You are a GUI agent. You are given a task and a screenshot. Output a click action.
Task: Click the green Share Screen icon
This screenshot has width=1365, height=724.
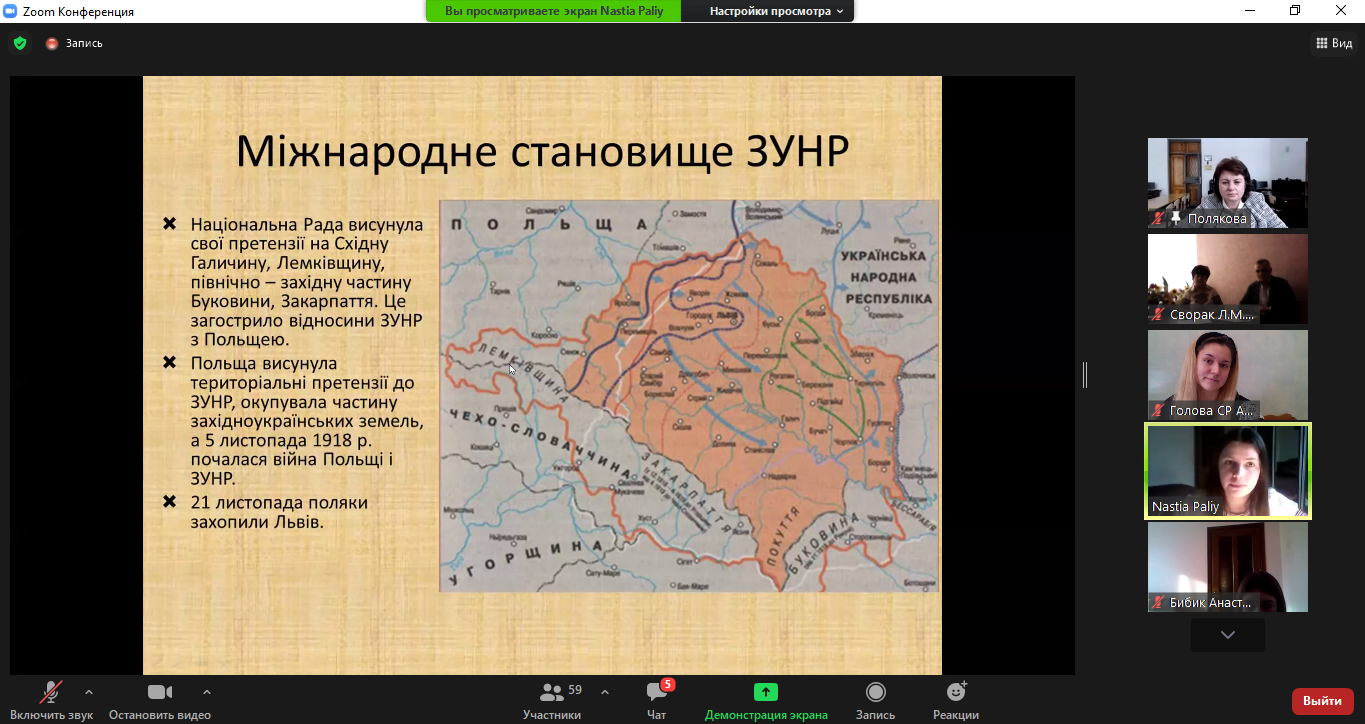766,692
